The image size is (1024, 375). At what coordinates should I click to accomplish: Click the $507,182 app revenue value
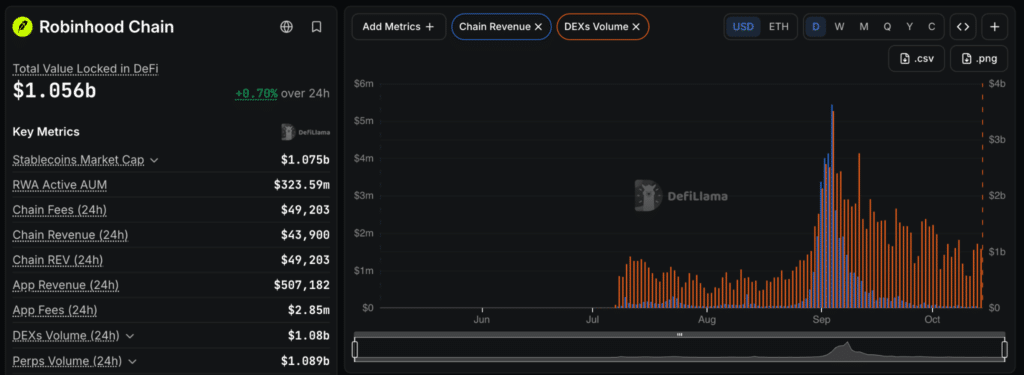click(x=302, y=285)
